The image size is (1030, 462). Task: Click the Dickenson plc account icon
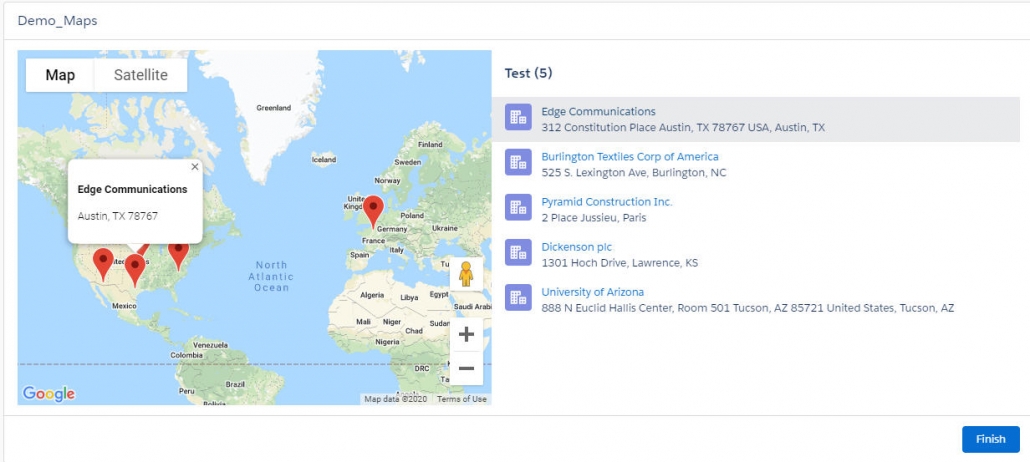(517, 253)
